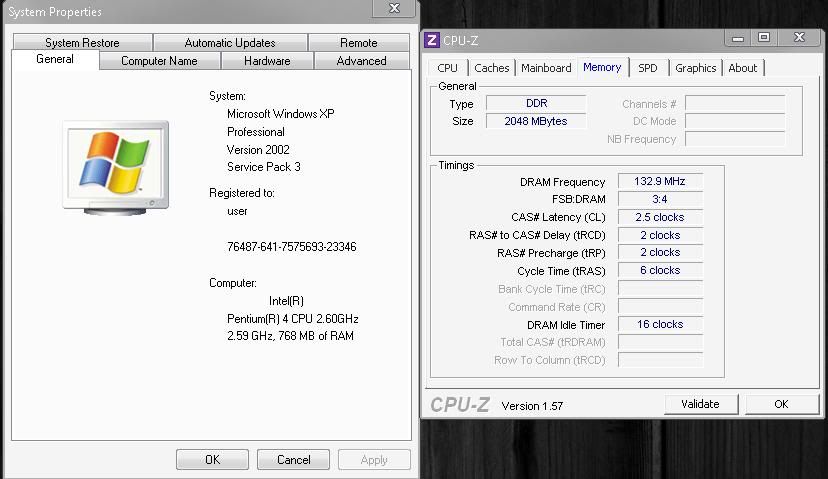The width and height of the screenshot is (828, 479).
Task: Click the registered user name 'user'
Action: tap(237, 211)
